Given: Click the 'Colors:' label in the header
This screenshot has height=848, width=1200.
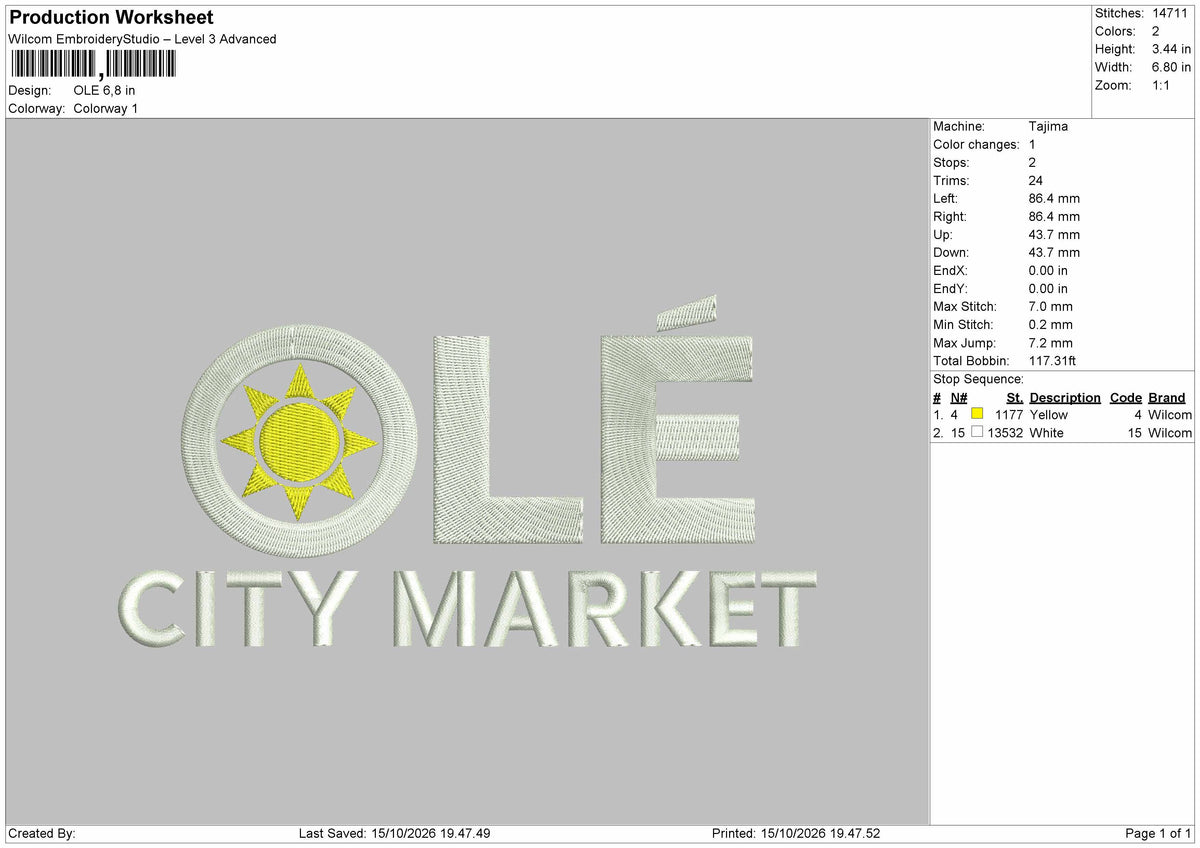Looking at the screenshot, I should coord(1116,31).
